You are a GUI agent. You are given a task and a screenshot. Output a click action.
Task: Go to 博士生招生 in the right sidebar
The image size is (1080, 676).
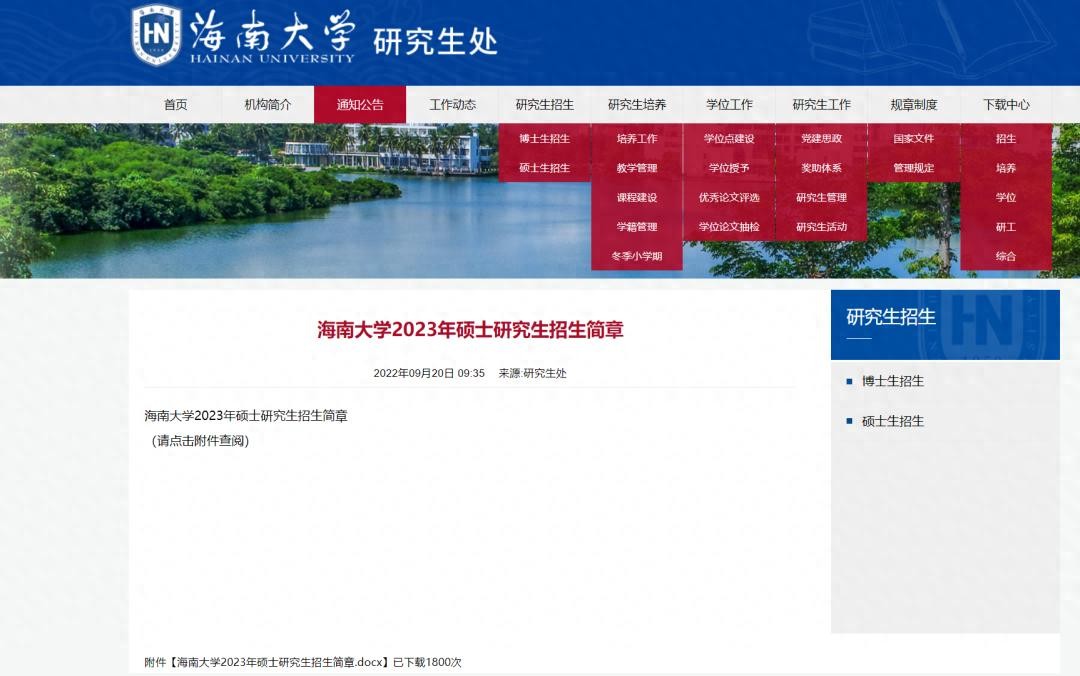click(892, 381)
